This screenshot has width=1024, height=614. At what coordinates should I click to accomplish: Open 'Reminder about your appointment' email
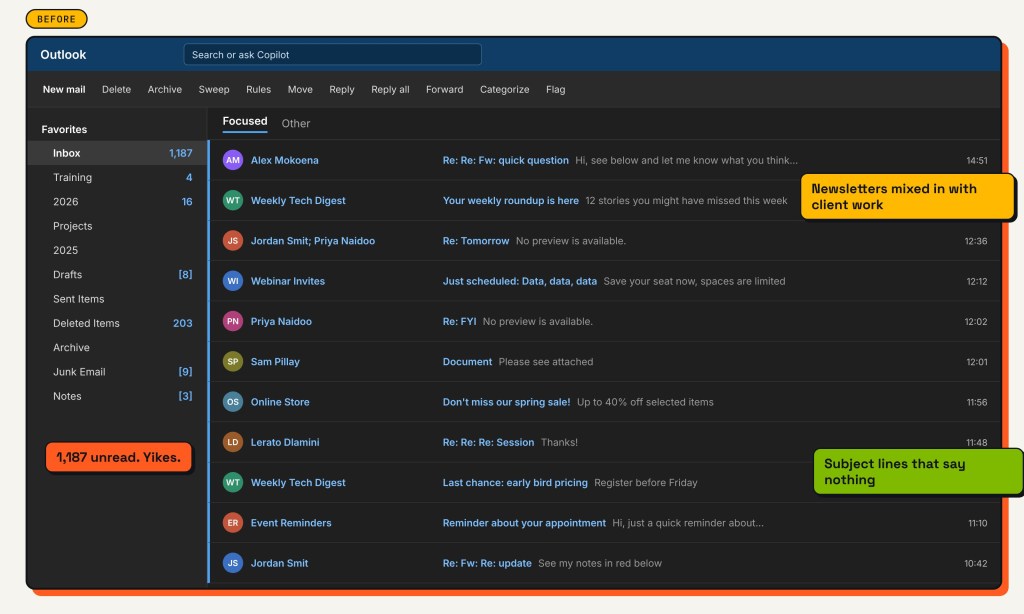[605, 523]
